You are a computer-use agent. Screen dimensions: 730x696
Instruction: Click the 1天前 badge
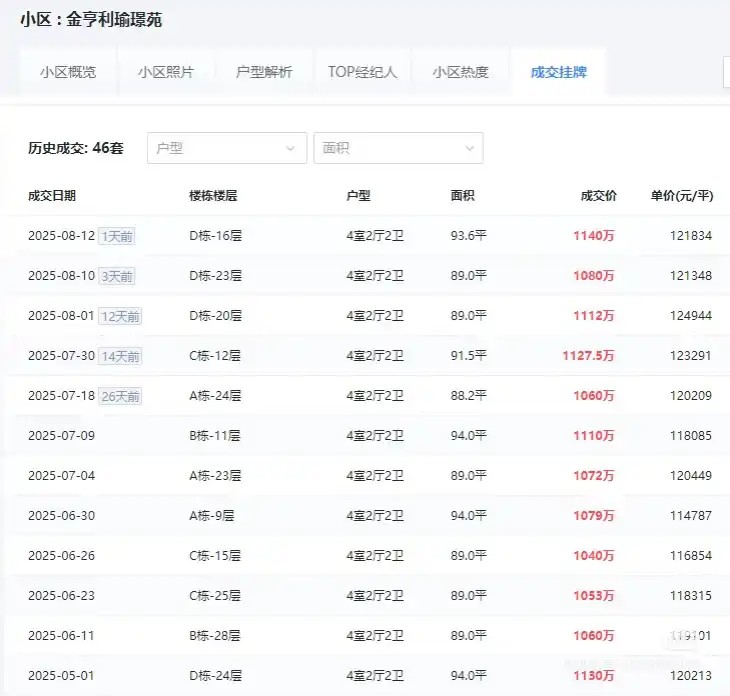(118, 236)
